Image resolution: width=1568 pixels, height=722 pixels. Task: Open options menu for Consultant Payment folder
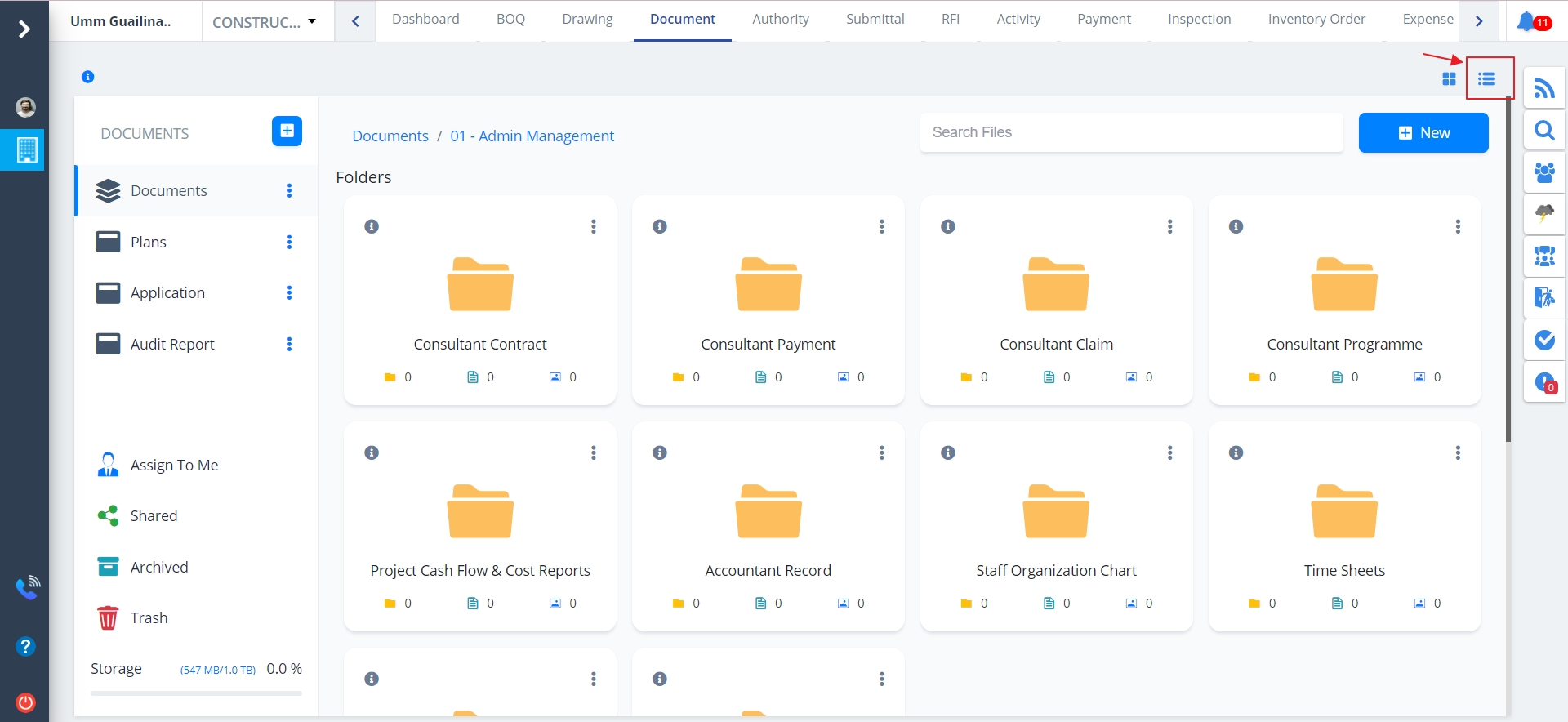[881, 226]
